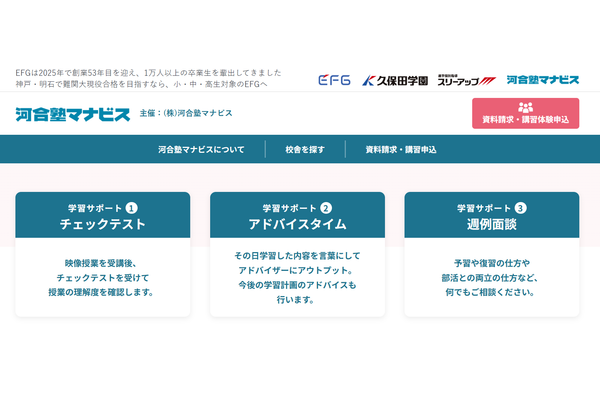Screen dimensions: 600x400
Task: Click the text '行います。'
Action: pos(295,300)
